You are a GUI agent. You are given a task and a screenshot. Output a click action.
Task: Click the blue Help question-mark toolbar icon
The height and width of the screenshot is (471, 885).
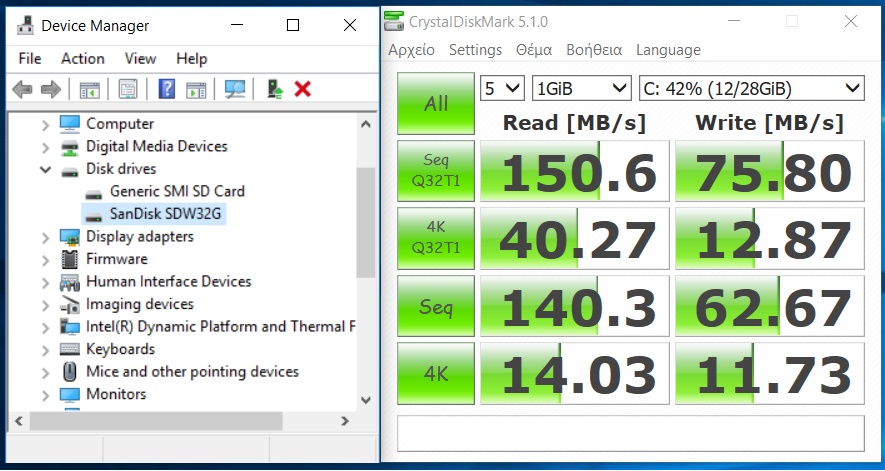pos(167,89)
